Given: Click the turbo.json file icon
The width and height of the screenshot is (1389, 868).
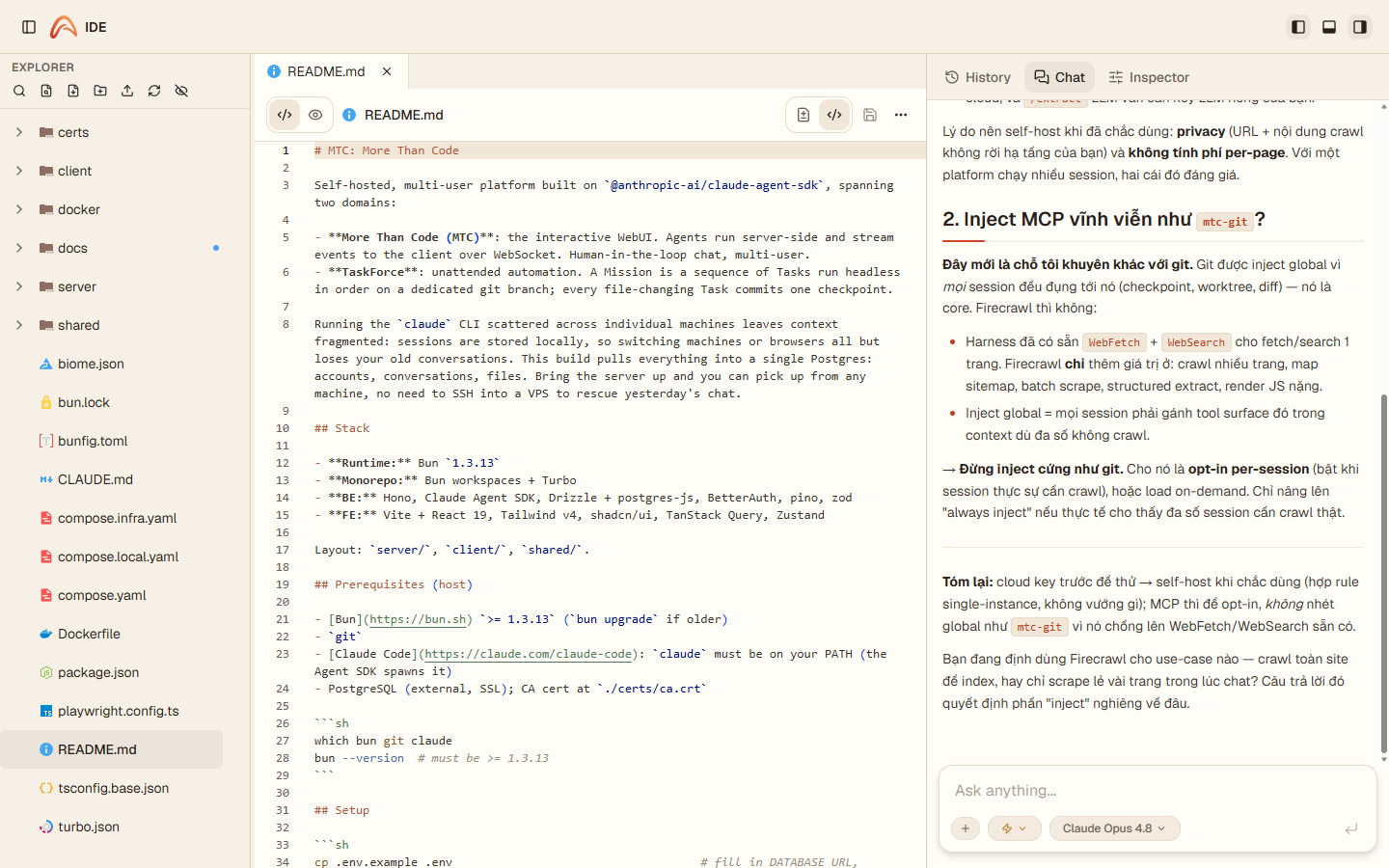Looking at the screenshot, I should (x=46, y=827).
